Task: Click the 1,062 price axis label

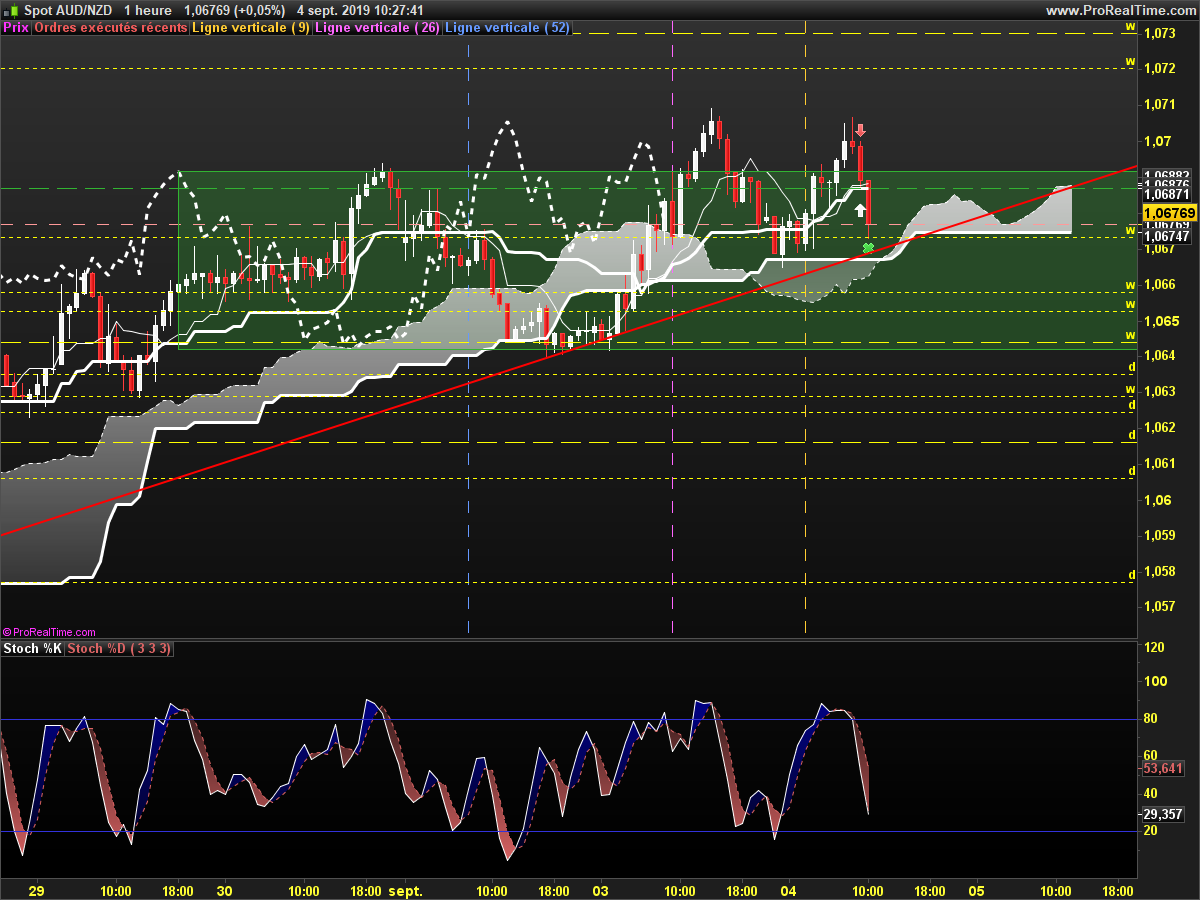Action: click(x=1160, y=427)
